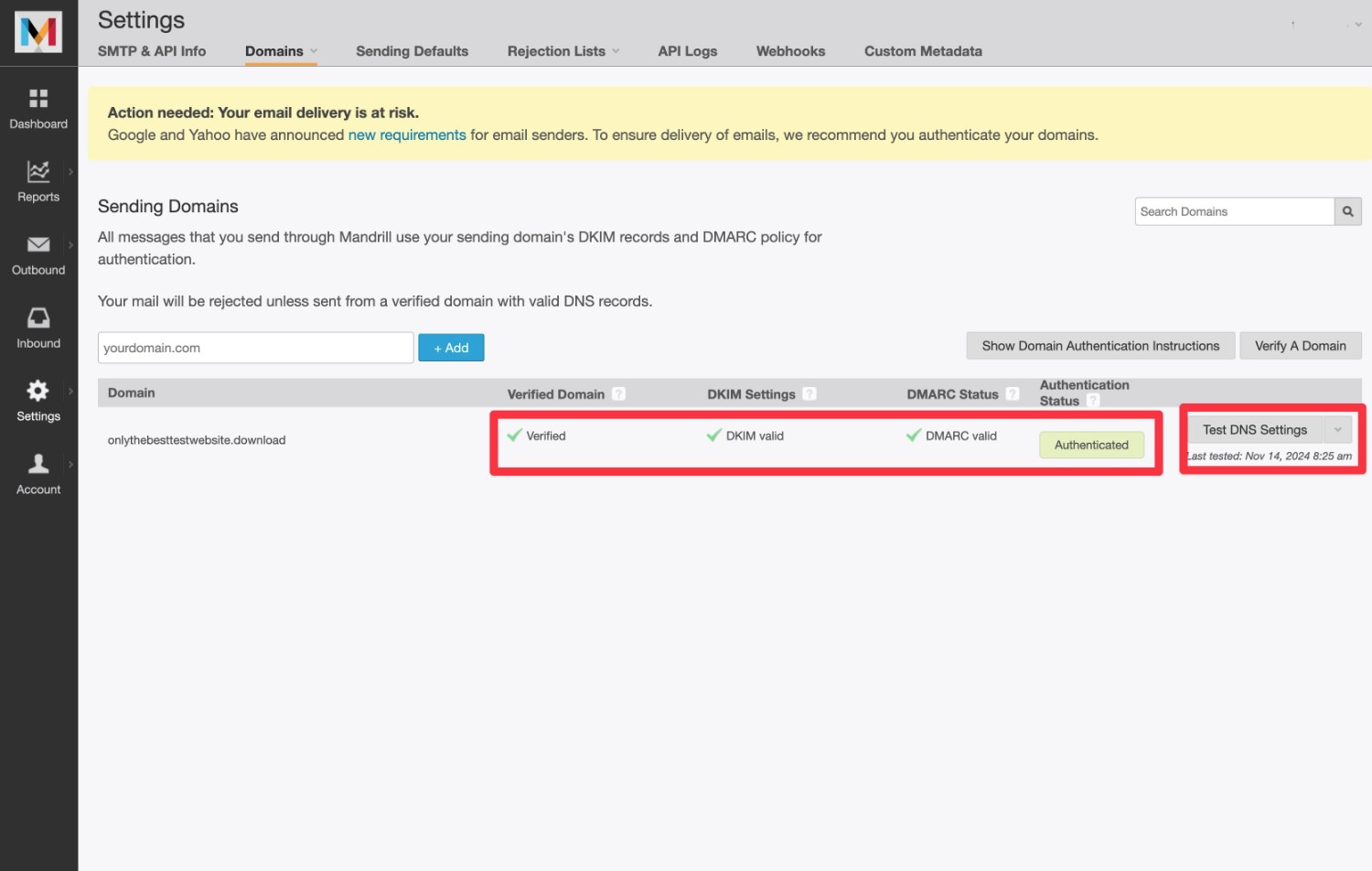Open the Account person icon

pos(38,463)
